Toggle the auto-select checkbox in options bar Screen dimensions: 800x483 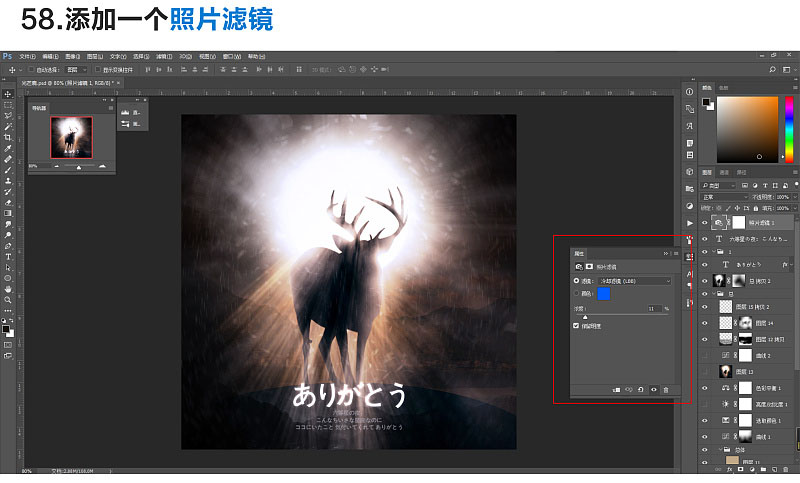[31, 69]
